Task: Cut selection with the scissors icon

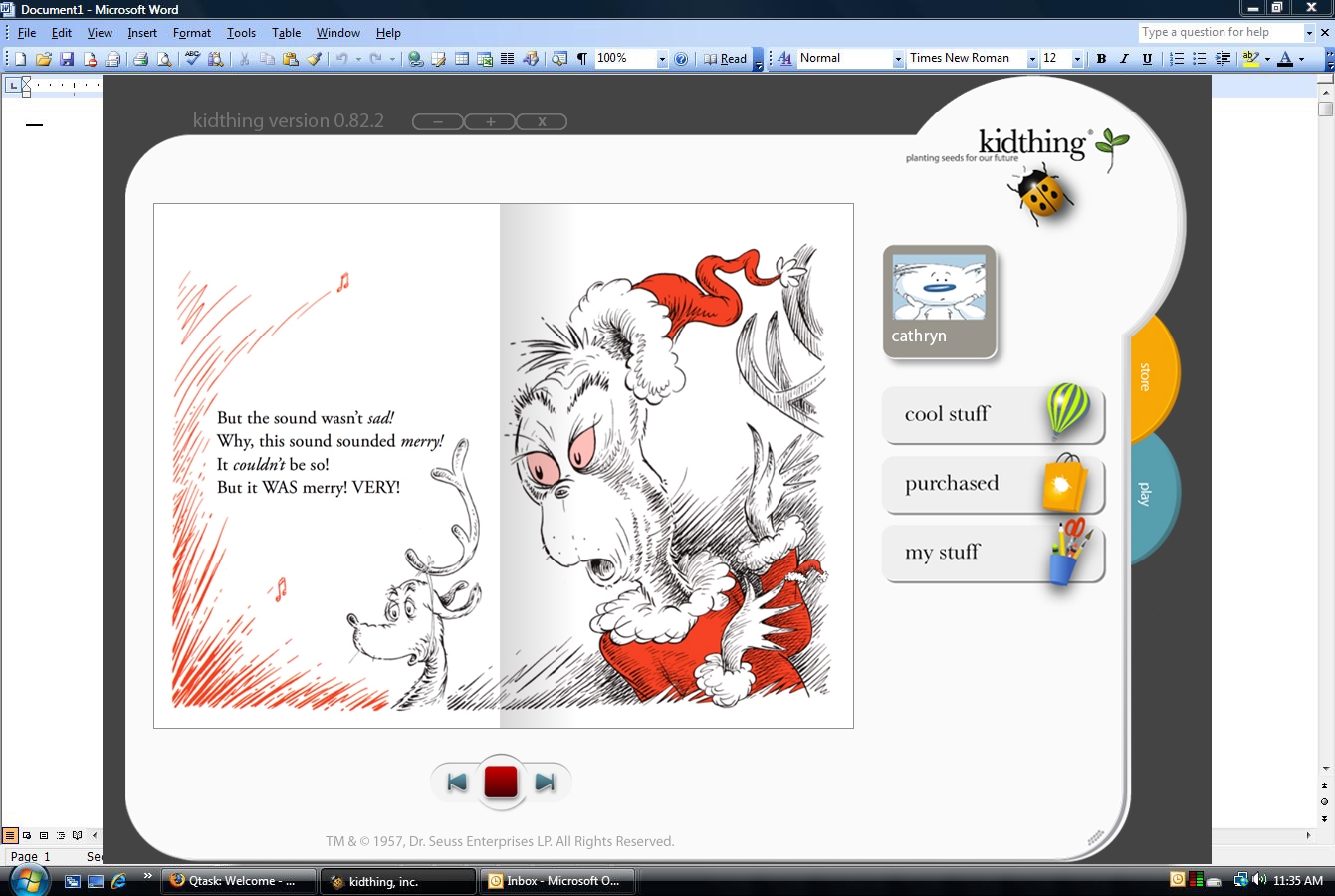Action: (x=244, y=59)
